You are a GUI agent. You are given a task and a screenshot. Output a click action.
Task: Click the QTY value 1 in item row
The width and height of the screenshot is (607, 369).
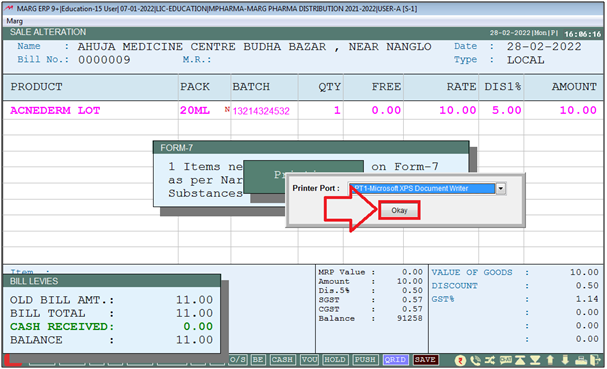(337, 110)
